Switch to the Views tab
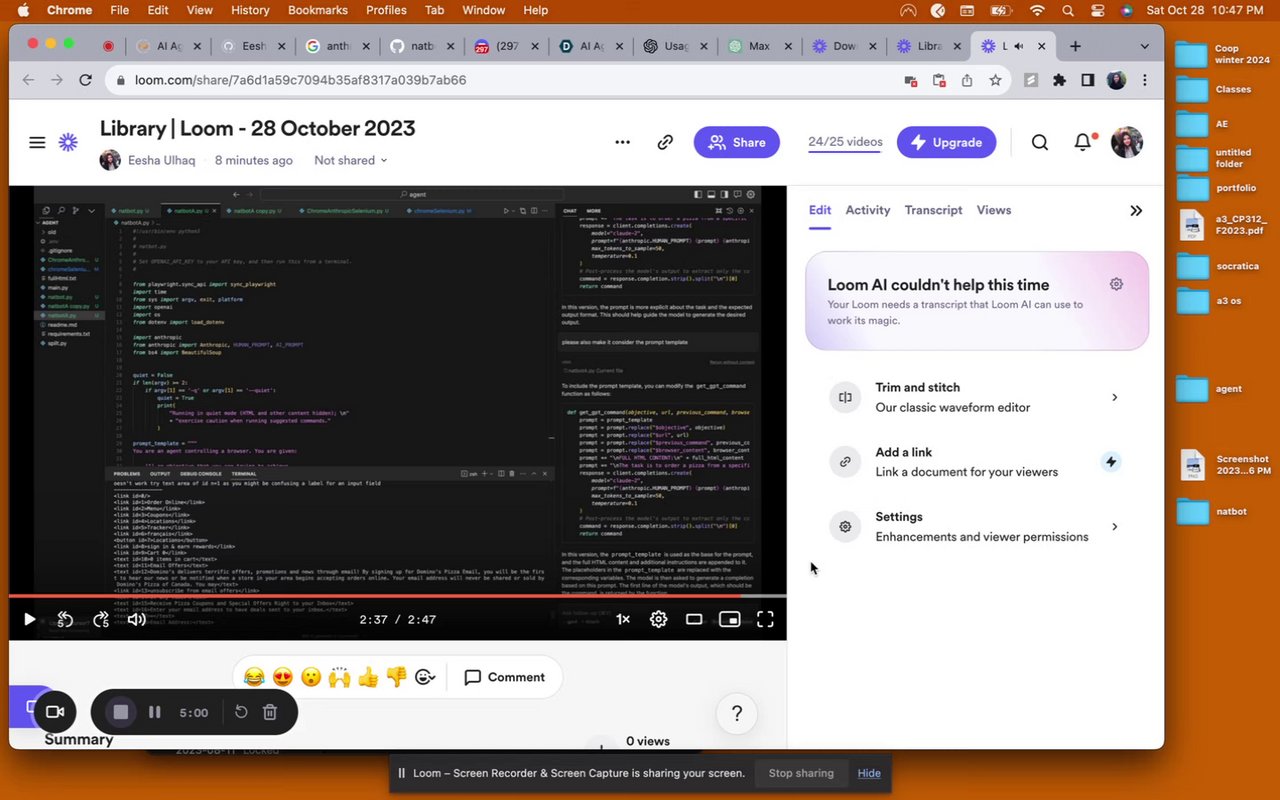 (x=994, y=210)
